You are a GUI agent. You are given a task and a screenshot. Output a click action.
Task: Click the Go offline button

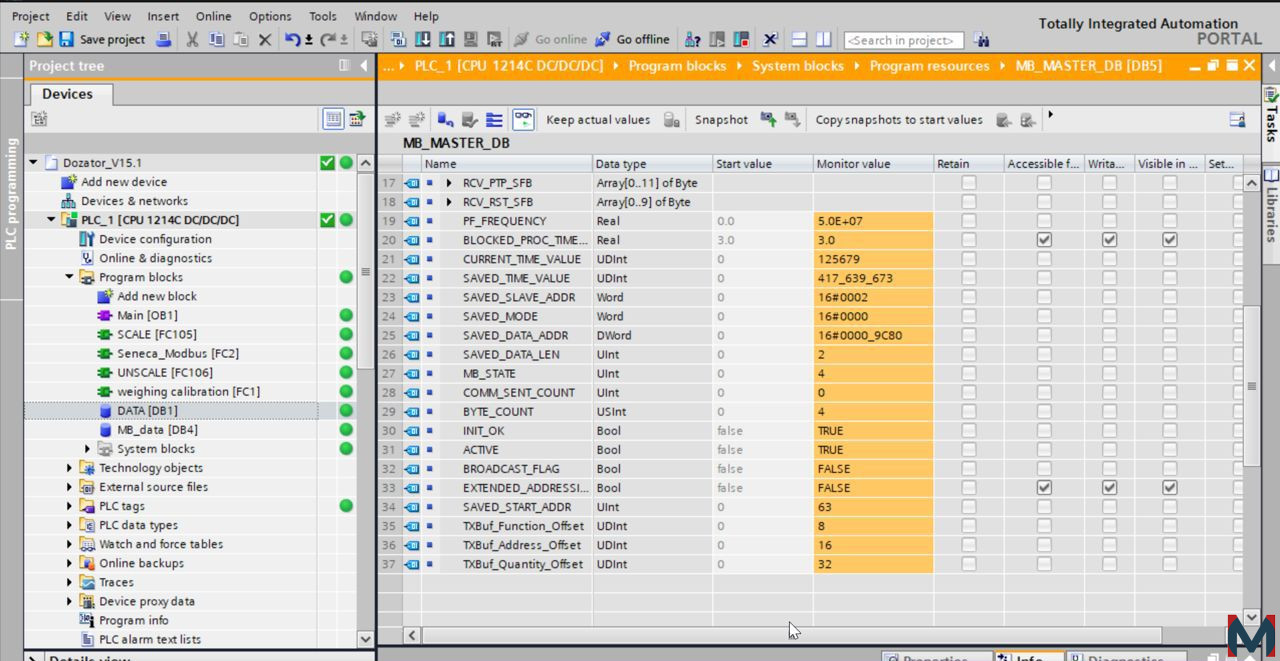632,39
